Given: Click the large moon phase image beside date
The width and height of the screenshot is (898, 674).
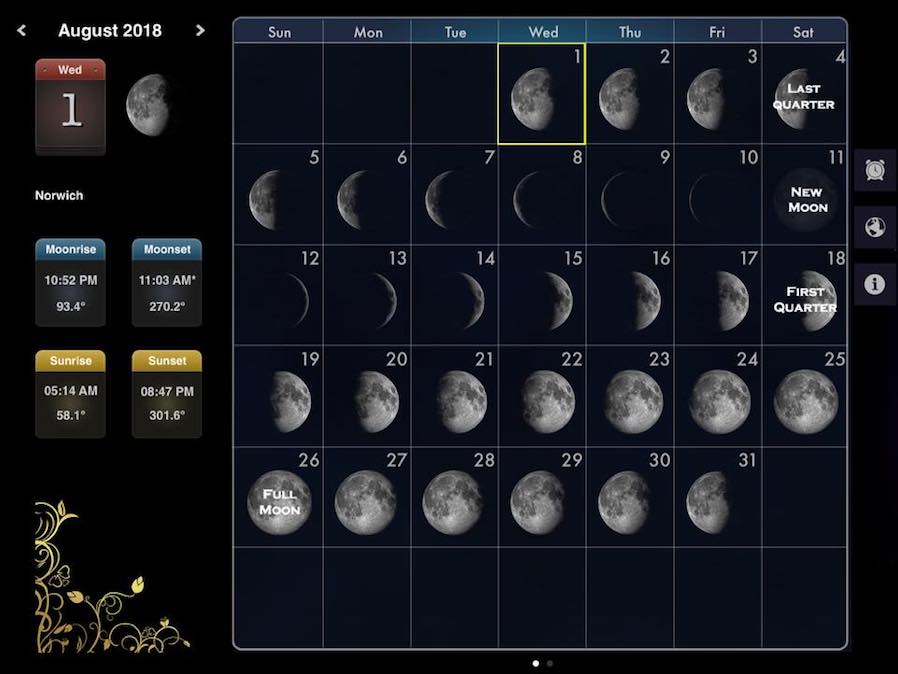Looking at the screenshot, I should (148, 105).
